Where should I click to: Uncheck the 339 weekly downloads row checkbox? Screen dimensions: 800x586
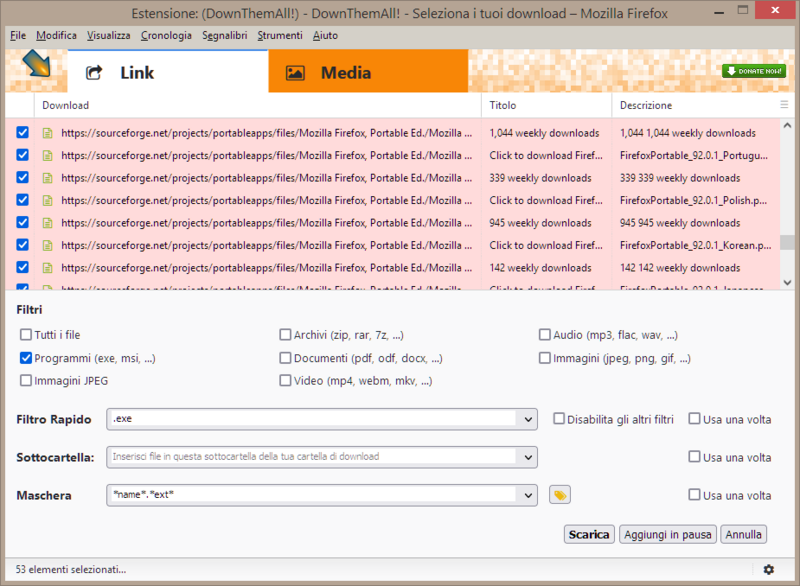[22, 177]
